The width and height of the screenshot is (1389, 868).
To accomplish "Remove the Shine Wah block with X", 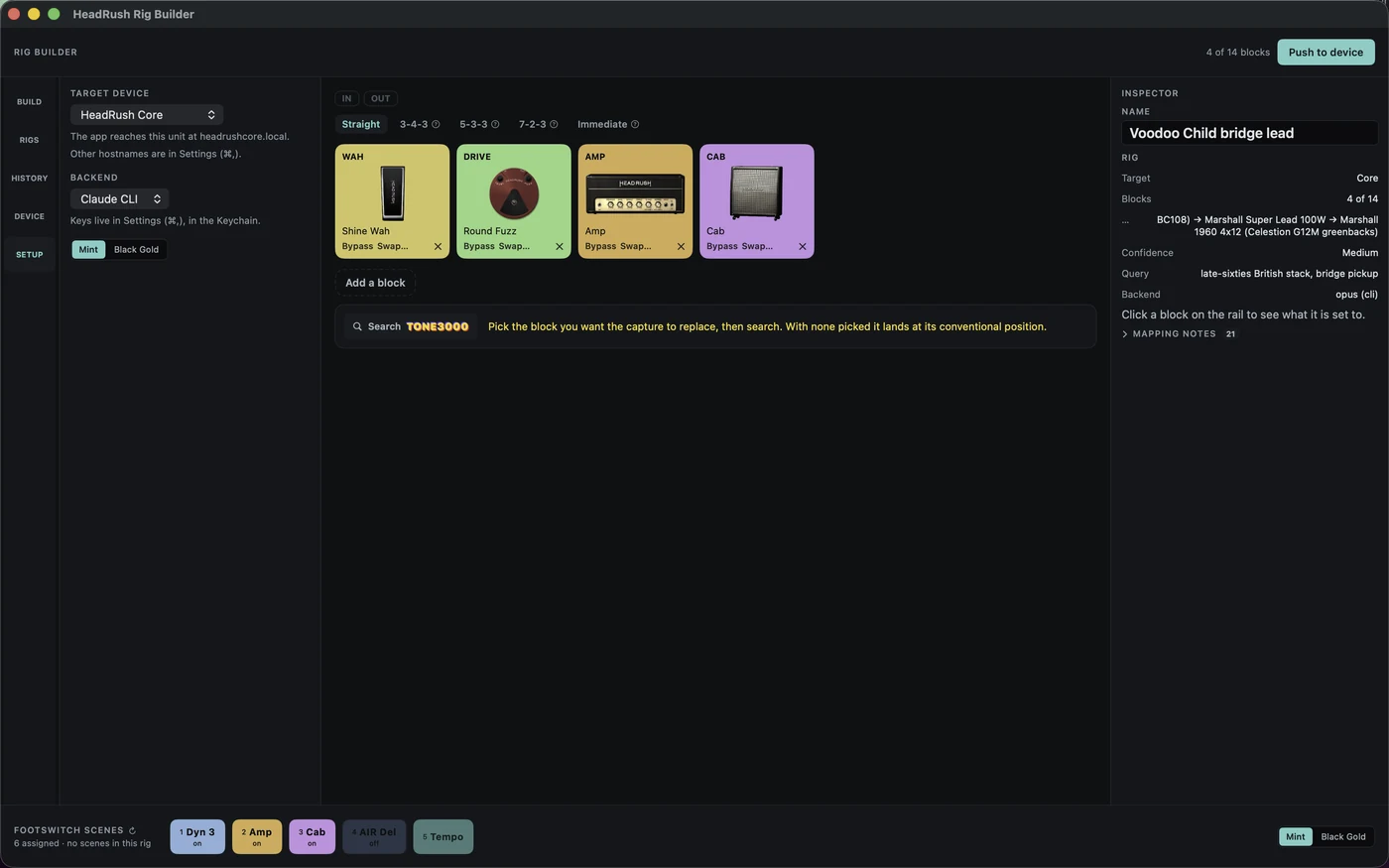I will [x=438, y=246].
